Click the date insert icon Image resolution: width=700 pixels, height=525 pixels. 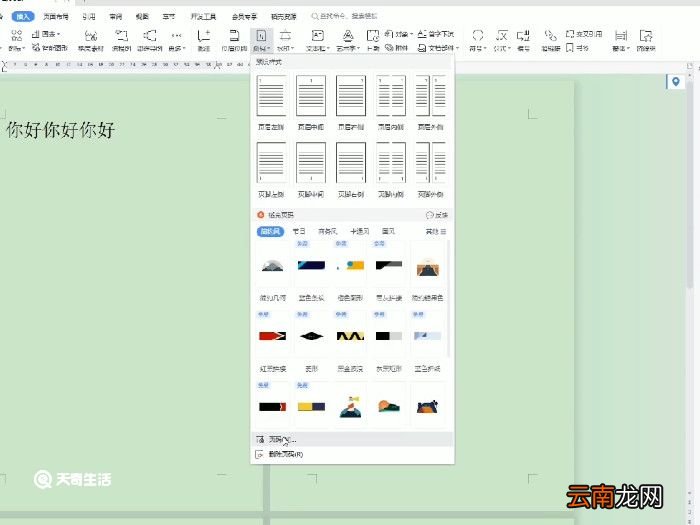point(373,40)
